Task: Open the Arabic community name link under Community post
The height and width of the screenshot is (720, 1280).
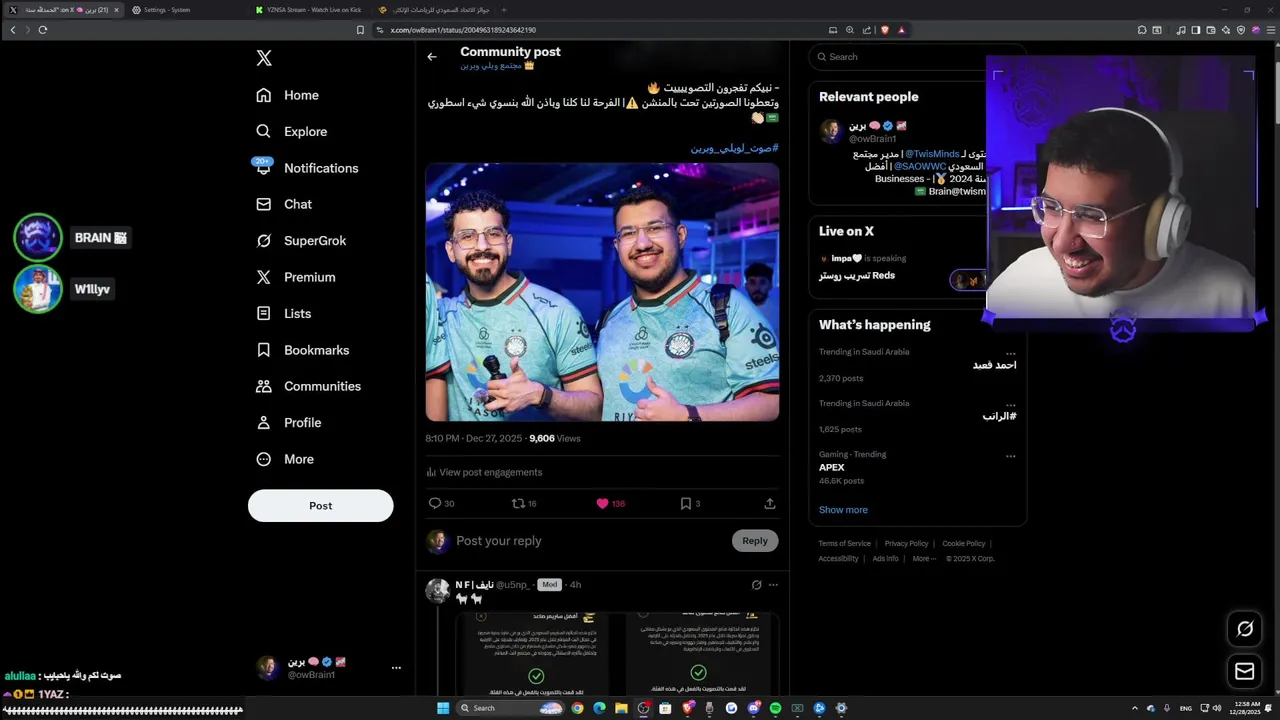Action: click(497, 66)
